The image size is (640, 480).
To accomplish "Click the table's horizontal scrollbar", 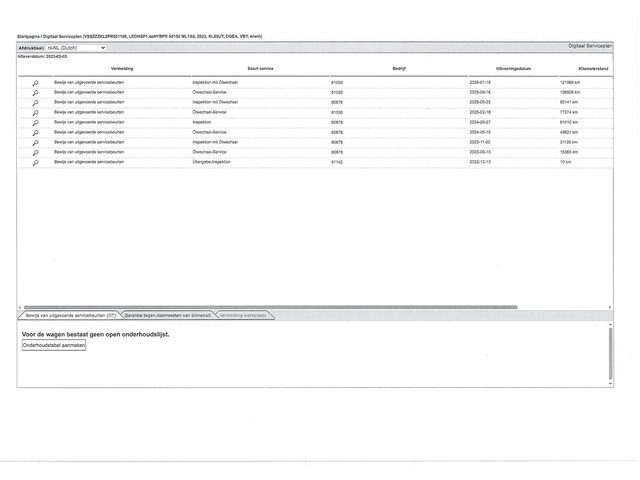I will coord(270,307).
